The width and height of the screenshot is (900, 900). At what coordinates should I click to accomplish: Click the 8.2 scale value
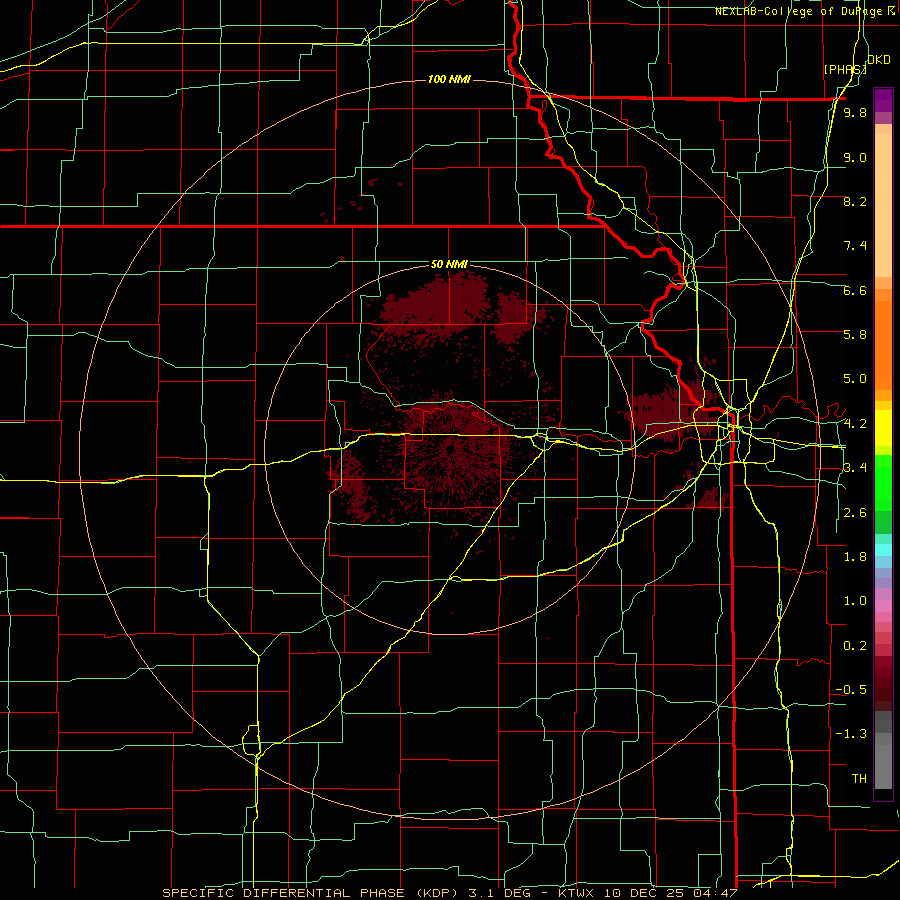pyautogui.click(x=855, y=201)
